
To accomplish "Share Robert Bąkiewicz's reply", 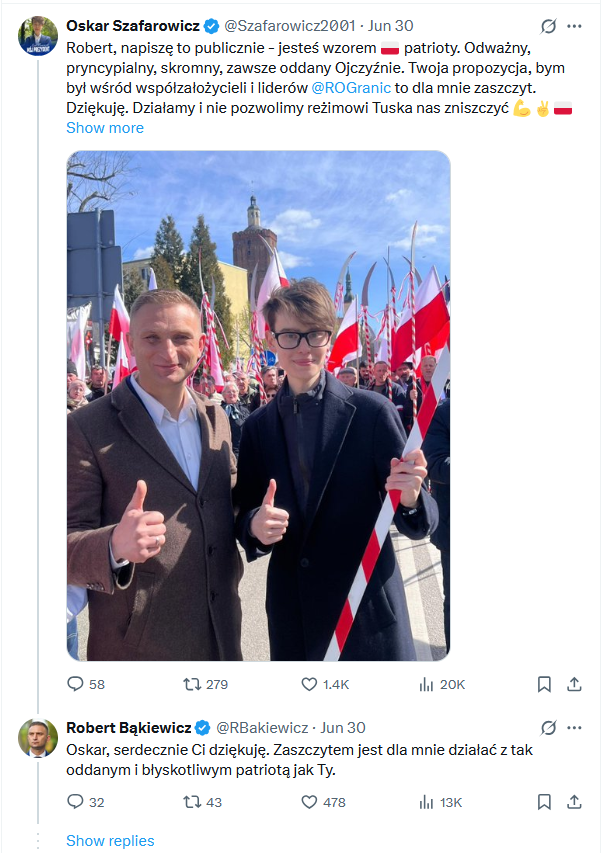I will click(x=574, y=802).
